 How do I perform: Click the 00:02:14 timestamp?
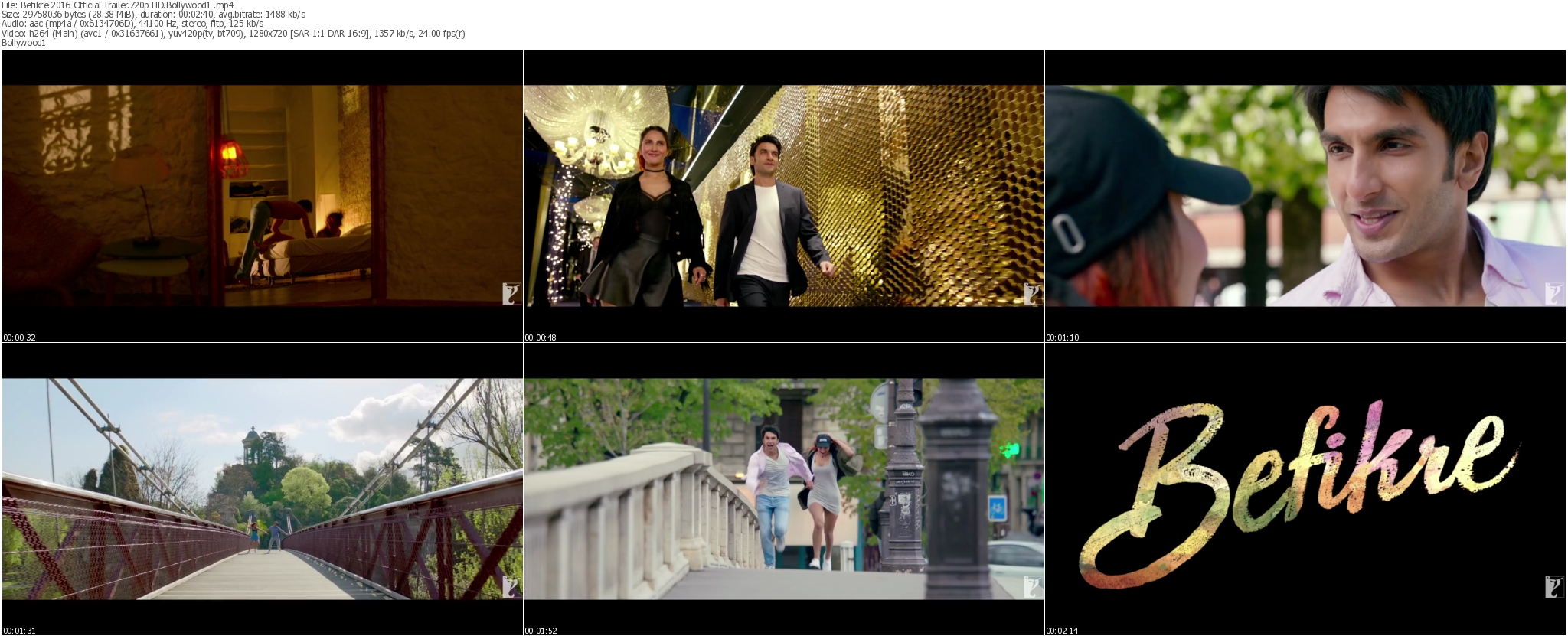click(x=1063, y=631)
